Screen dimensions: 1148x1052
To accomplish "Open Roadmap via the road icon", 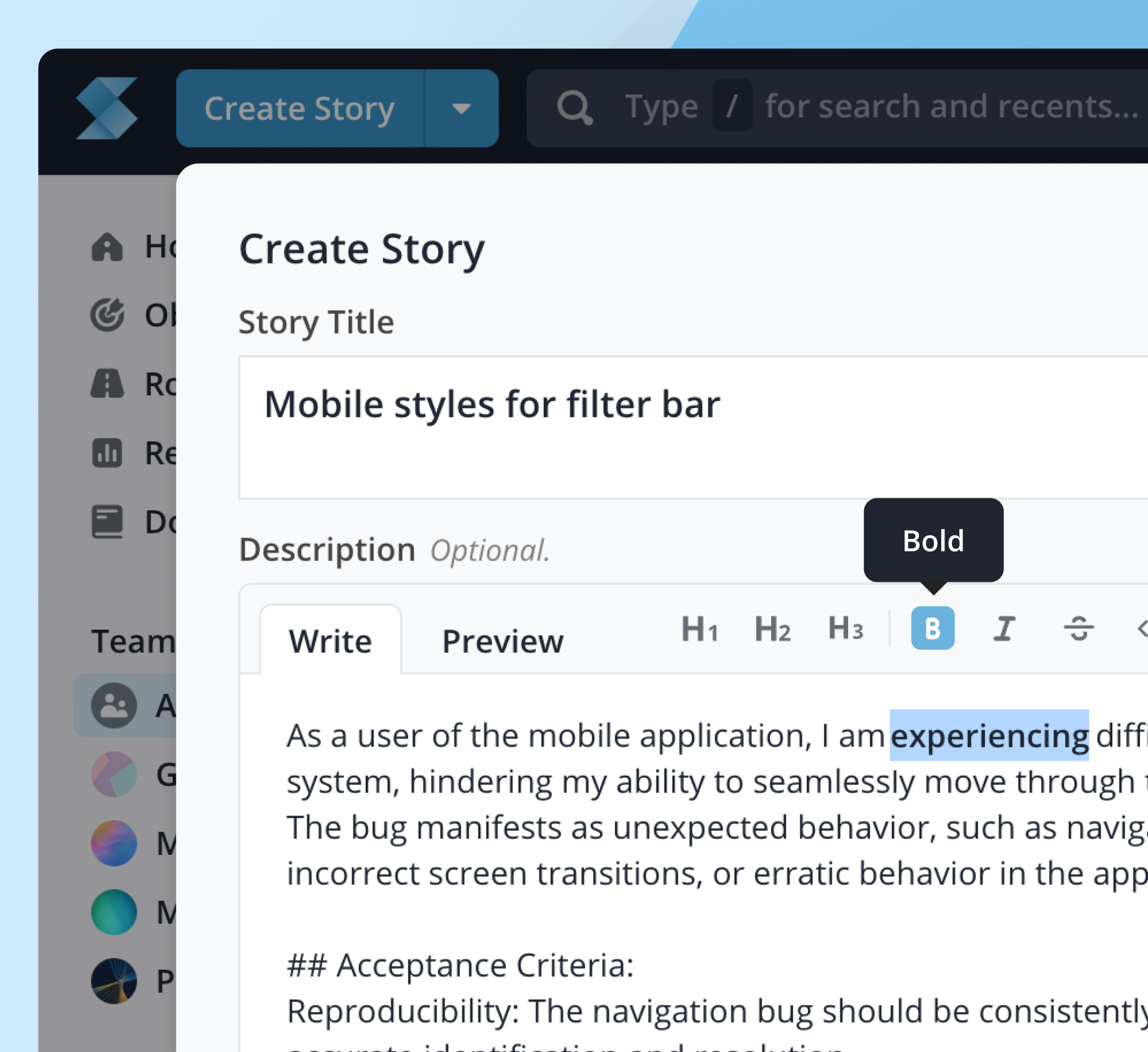I will click(x=107, y=384).
